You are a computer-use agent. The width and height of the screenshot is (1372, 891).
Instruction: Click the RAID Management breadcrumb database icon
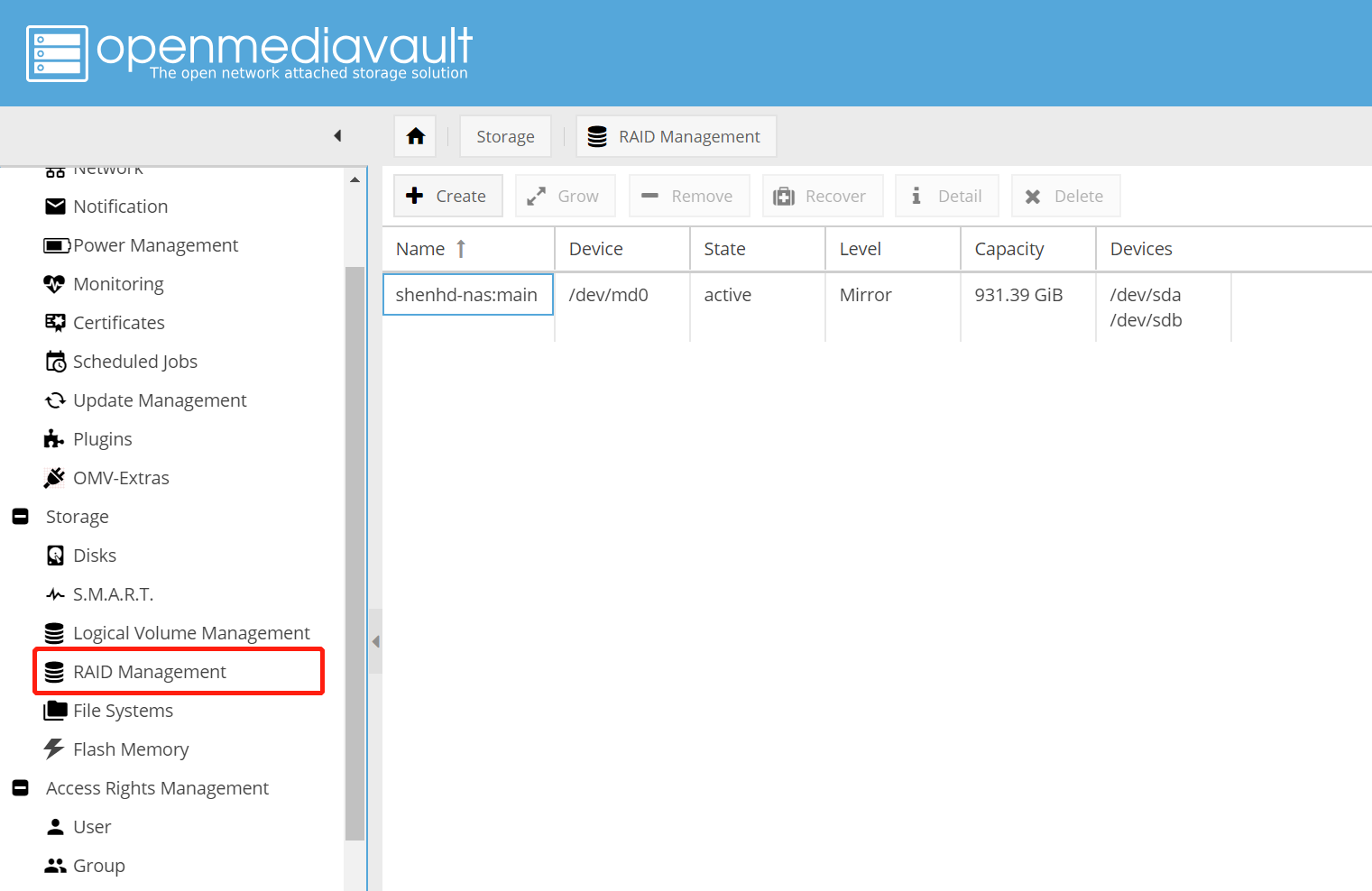(x=597, y=136)
